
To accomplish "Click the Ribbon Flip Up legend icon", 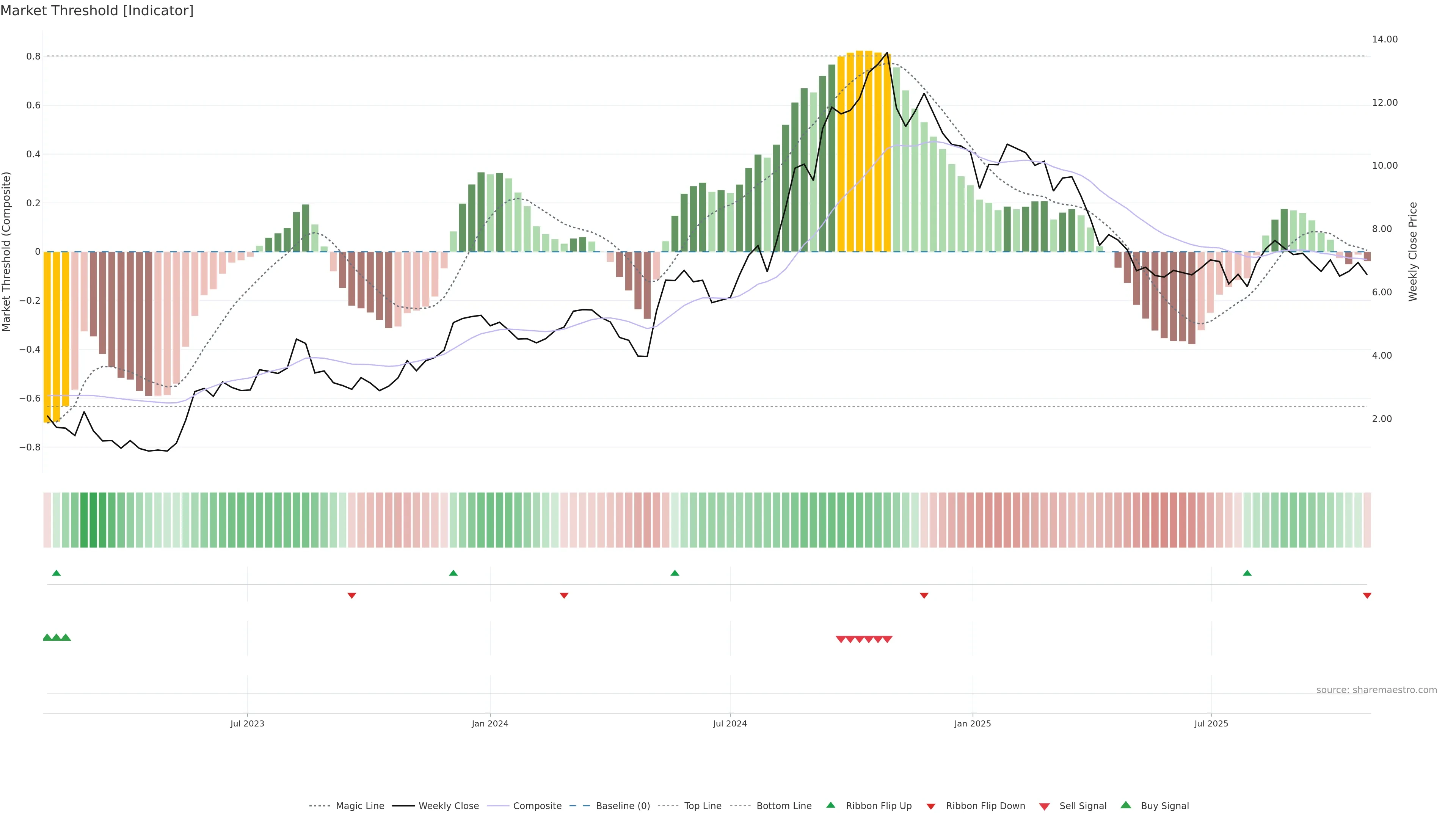I will 830,805.
